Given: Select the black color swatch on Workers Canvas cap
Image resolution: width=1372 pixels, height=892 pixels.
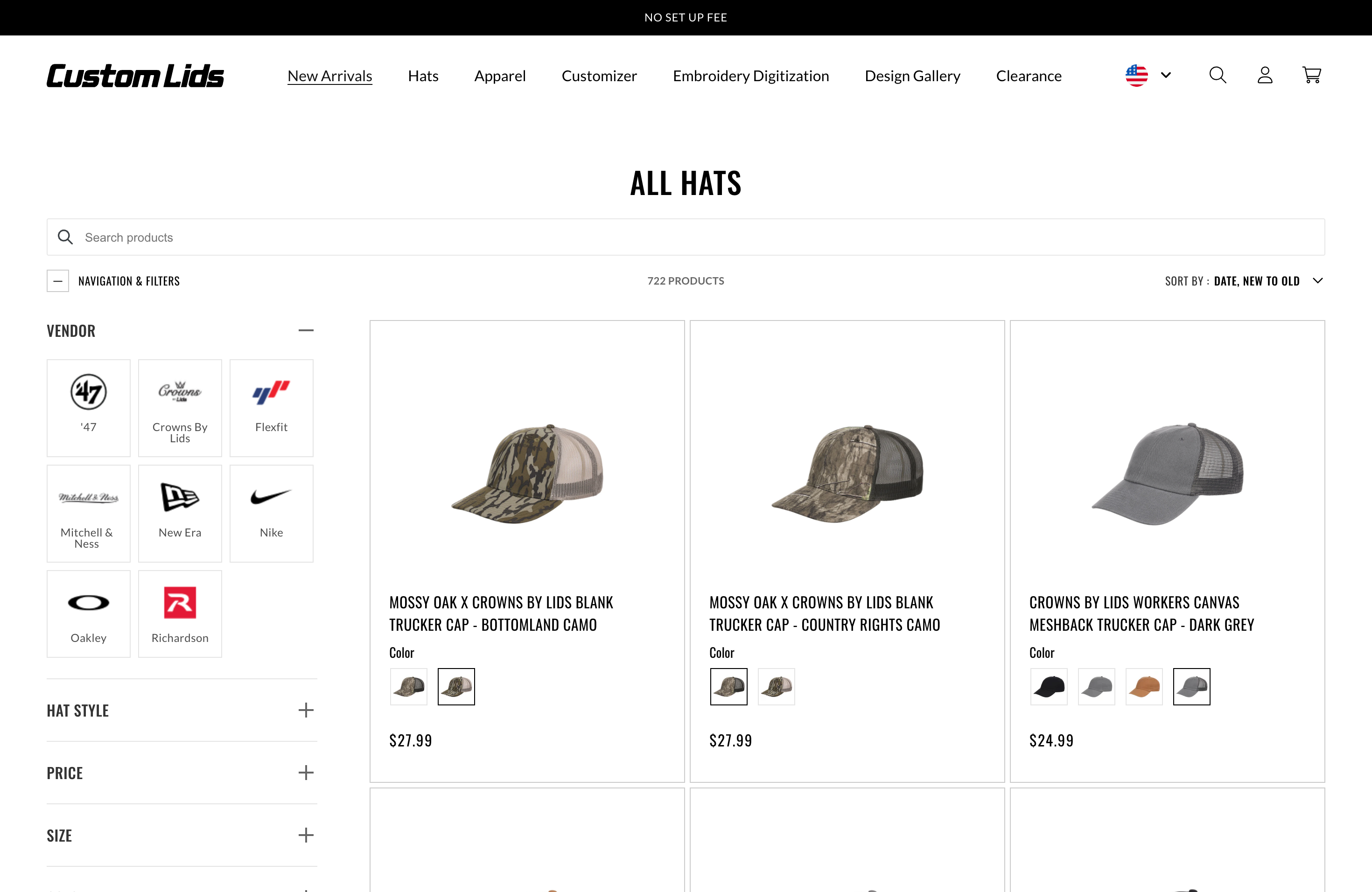Looking at the screenshot, I should [x=1049, y=686].
